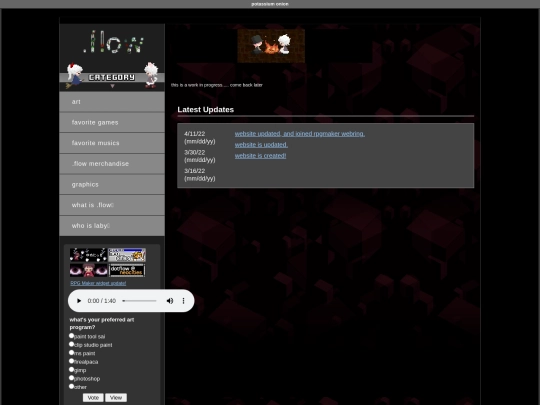
Task: Click the potassium onion window title
Action: tap(270, 4)
